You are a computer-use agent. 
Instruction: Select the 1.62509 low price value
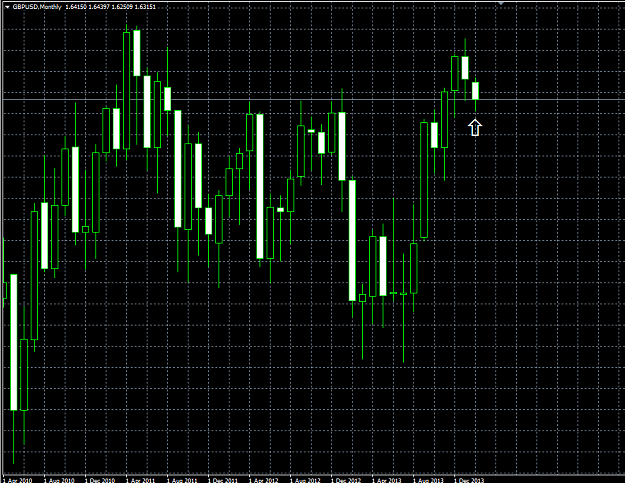122,7
